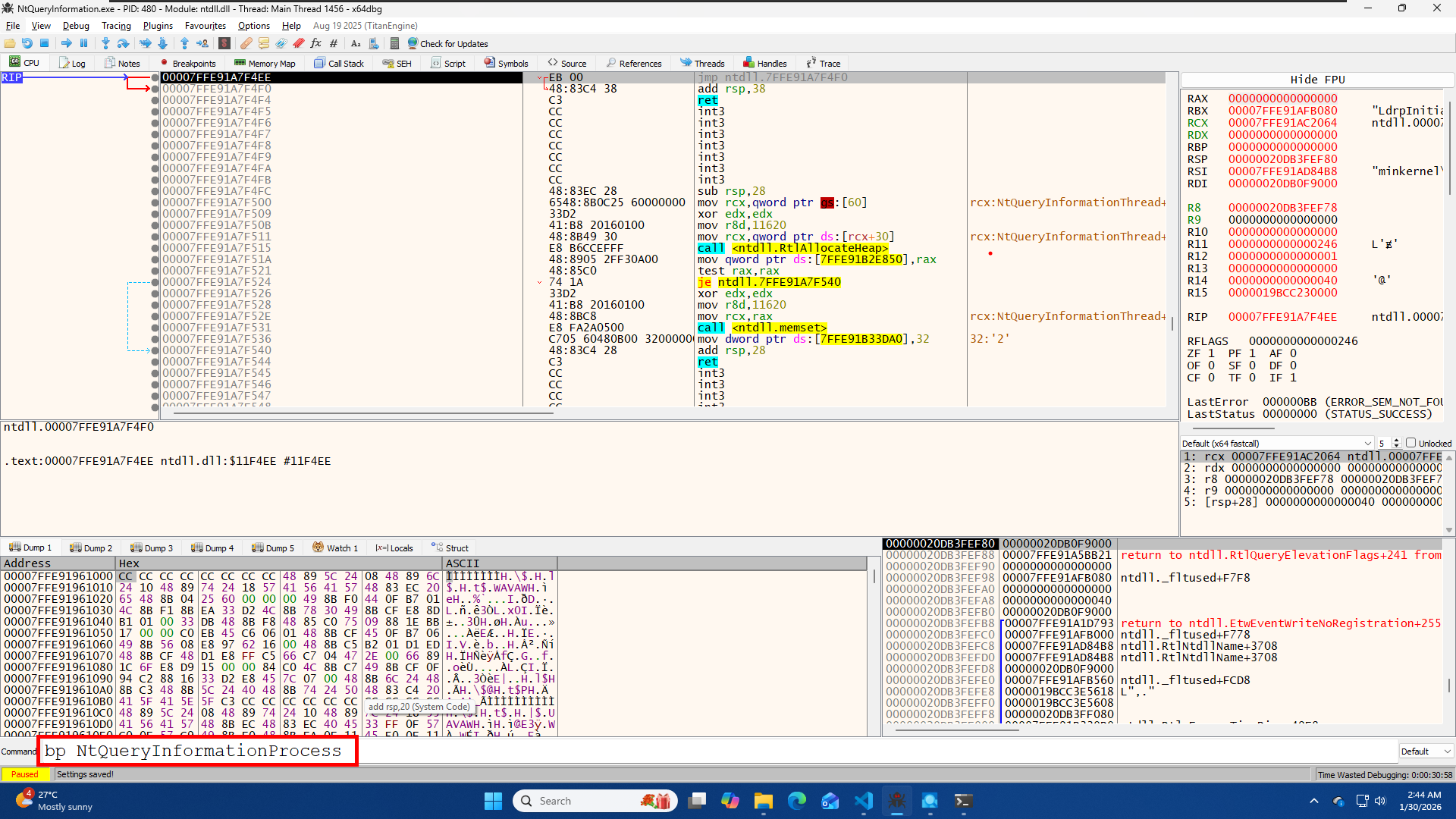1456x819 pixels.
Task: Click the Restart program toolbar icon
Action: (x=27, y=43)
